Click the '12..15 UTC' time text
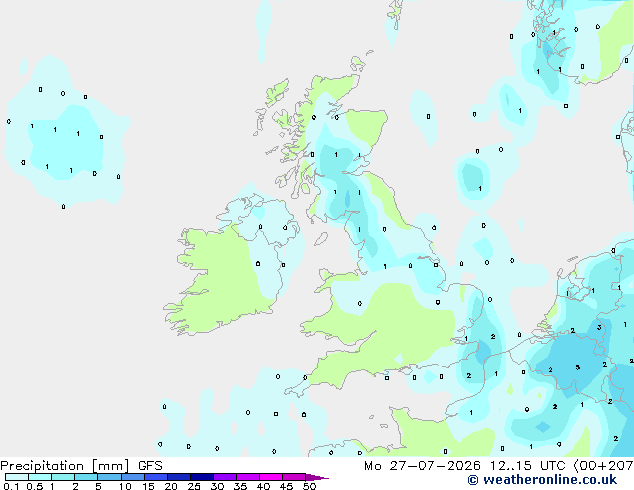Image resolution: width=634 pixels, height=490 pixels. (527, 466)
